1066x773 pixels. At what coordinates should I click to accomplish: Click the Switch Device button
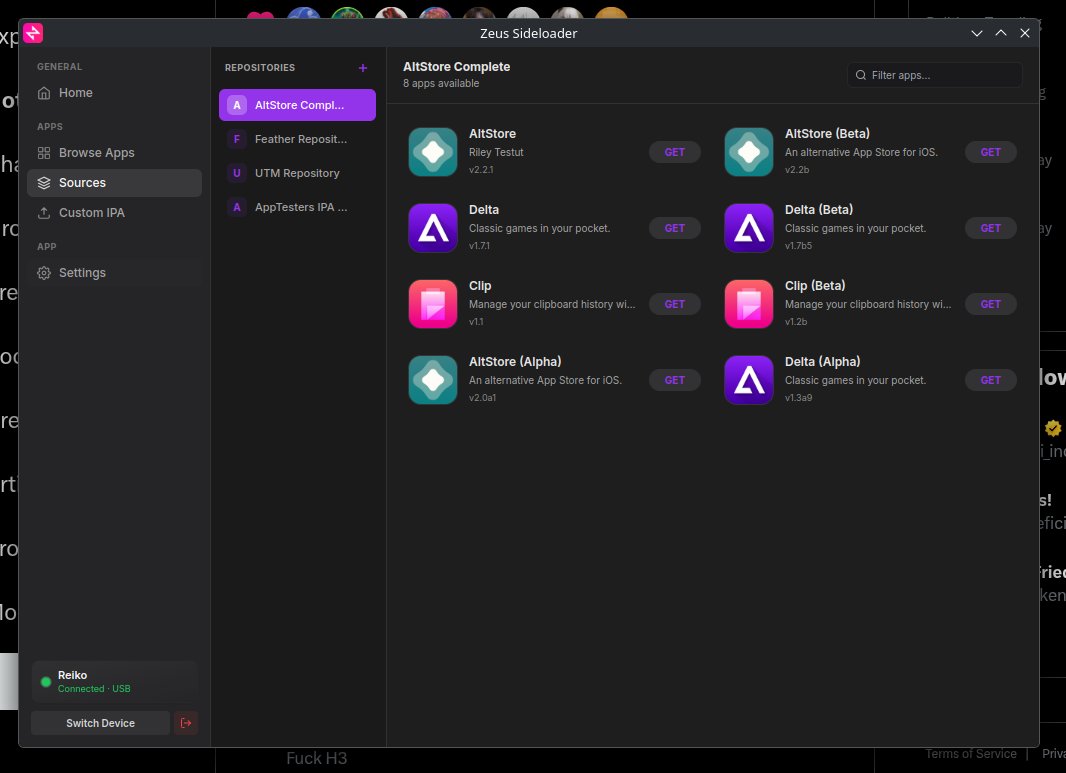click(x=101, y=723)
